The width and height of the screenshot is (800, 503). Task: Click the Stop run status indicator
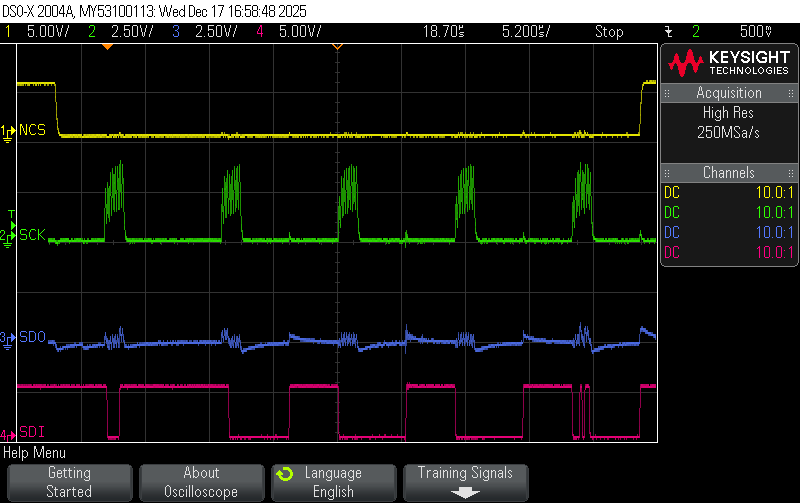(609, 32)
